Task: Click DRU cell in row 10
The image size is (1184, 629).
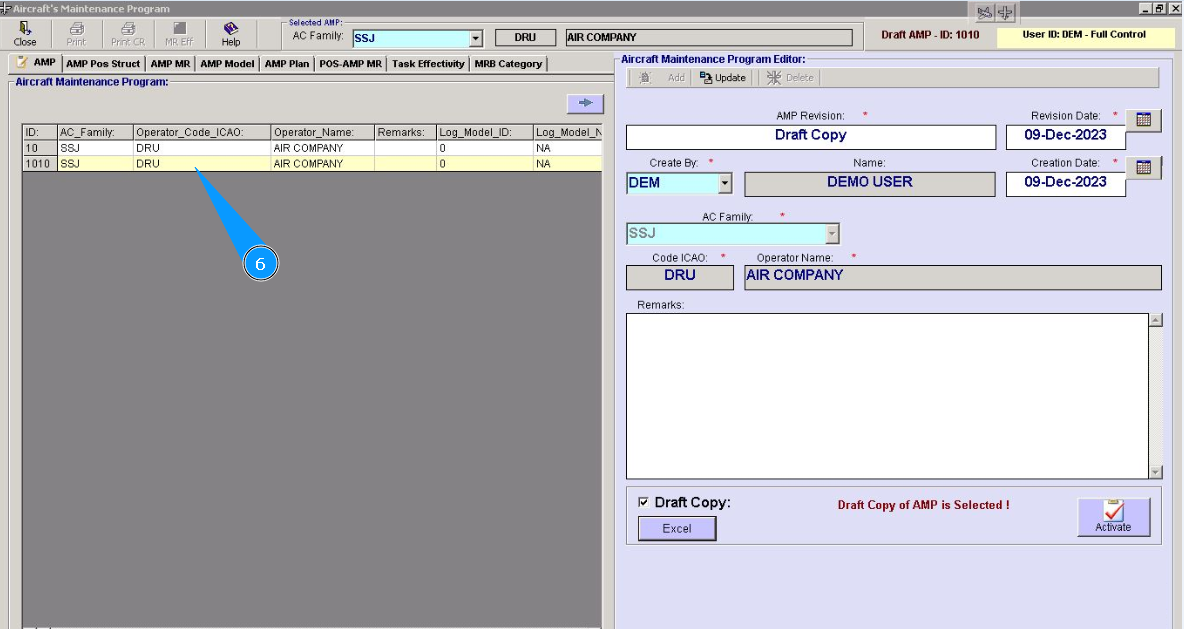Action: pos(202,148)
